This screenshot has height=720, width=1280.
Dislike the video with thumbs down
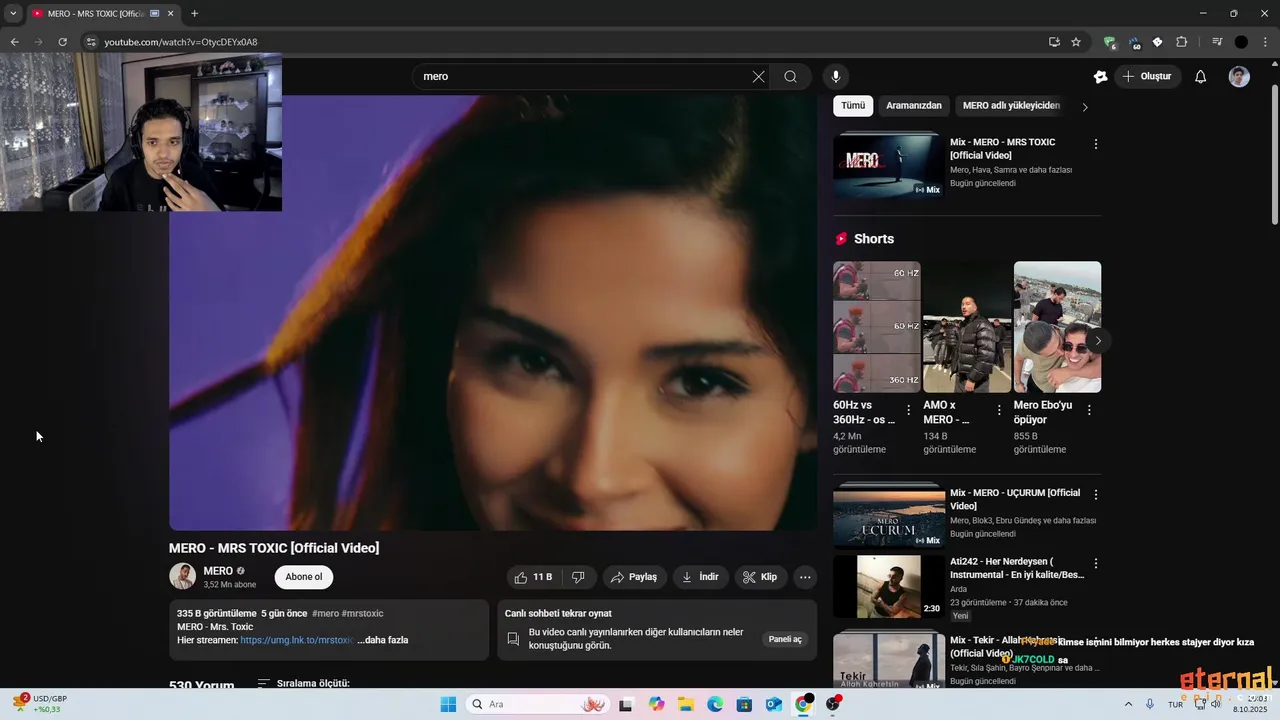click(578, 577)
